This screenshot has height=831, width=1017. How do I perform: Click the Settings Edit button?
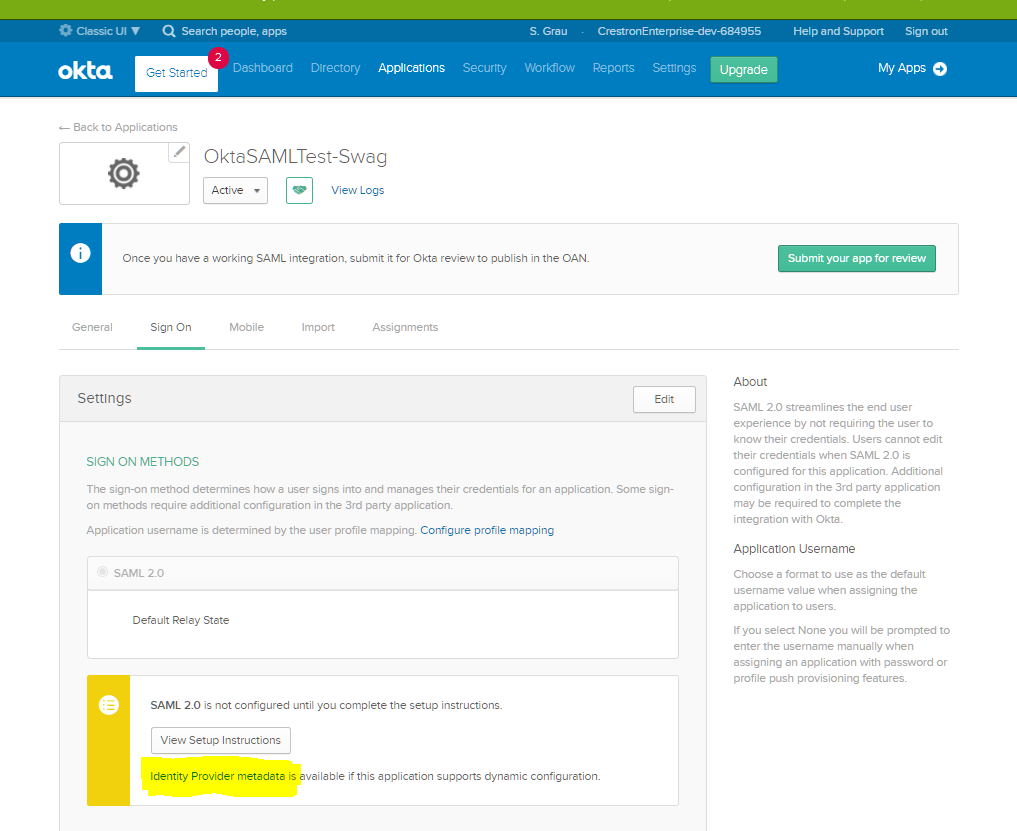664,399
